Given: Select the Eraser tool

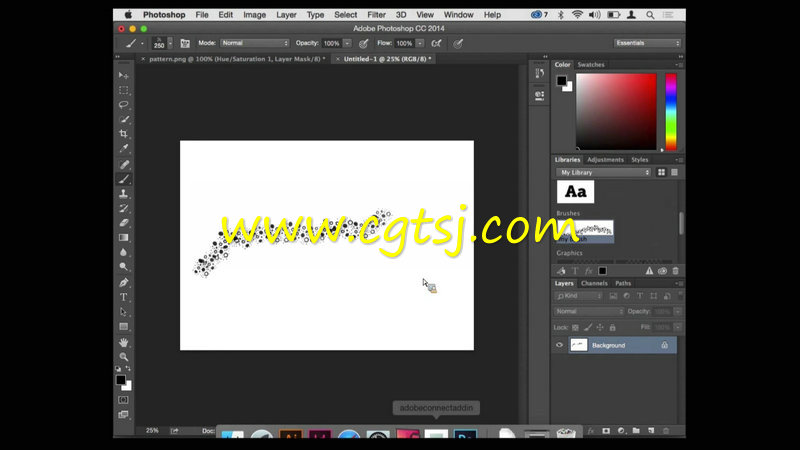Looking at the screenshot, I should click(x=123, y=223).
